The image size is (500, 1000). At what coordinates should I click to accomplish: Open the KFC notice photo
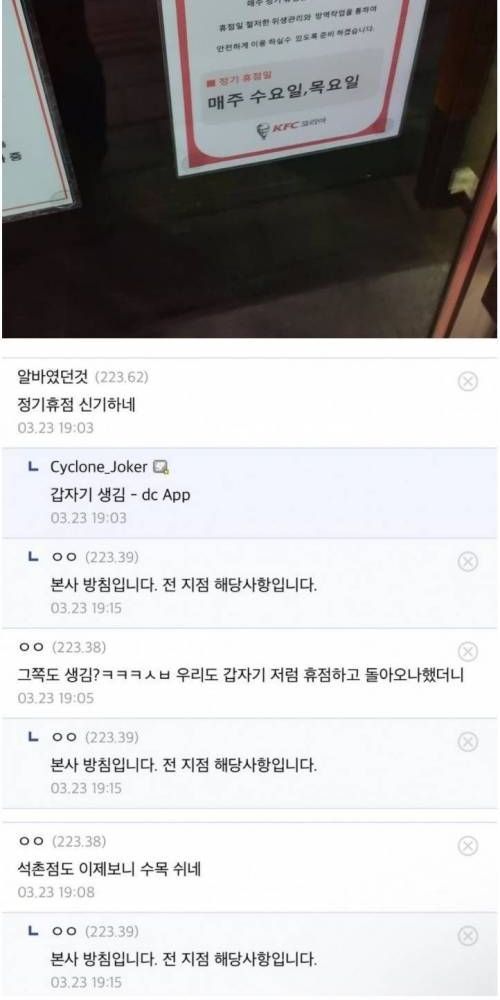coord(250,168)
